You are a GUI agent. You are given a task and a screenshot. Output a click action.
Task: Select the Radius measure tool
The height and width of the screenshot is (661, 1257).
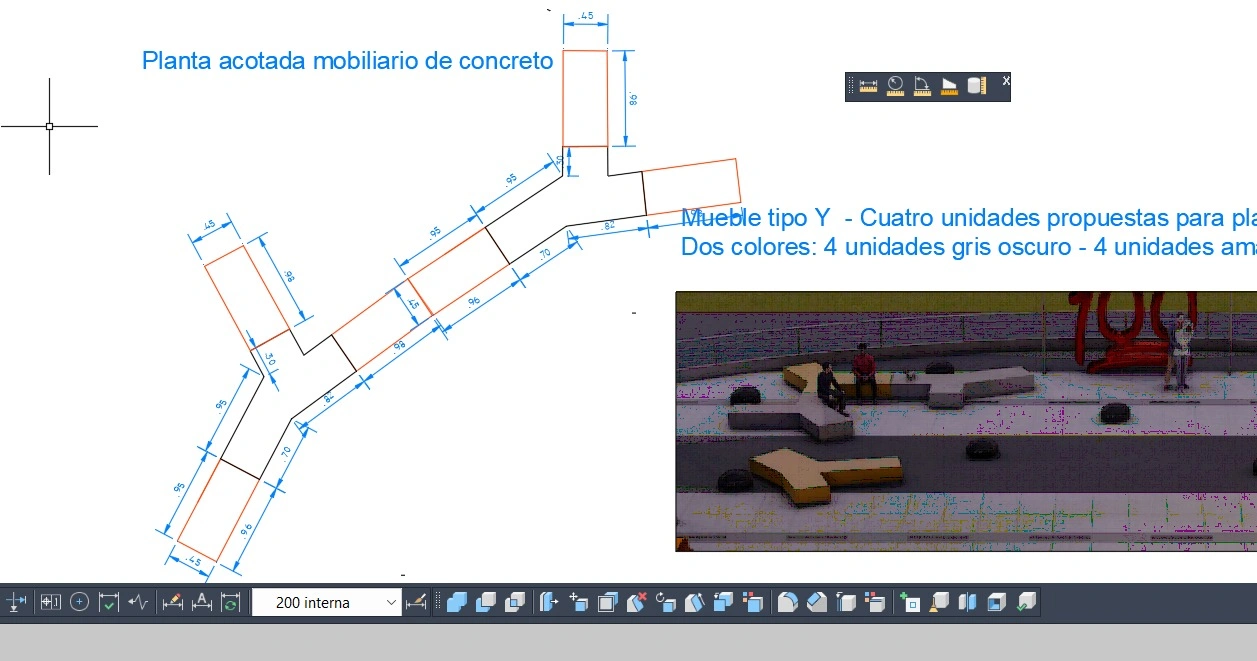click(x=895, y=86)
